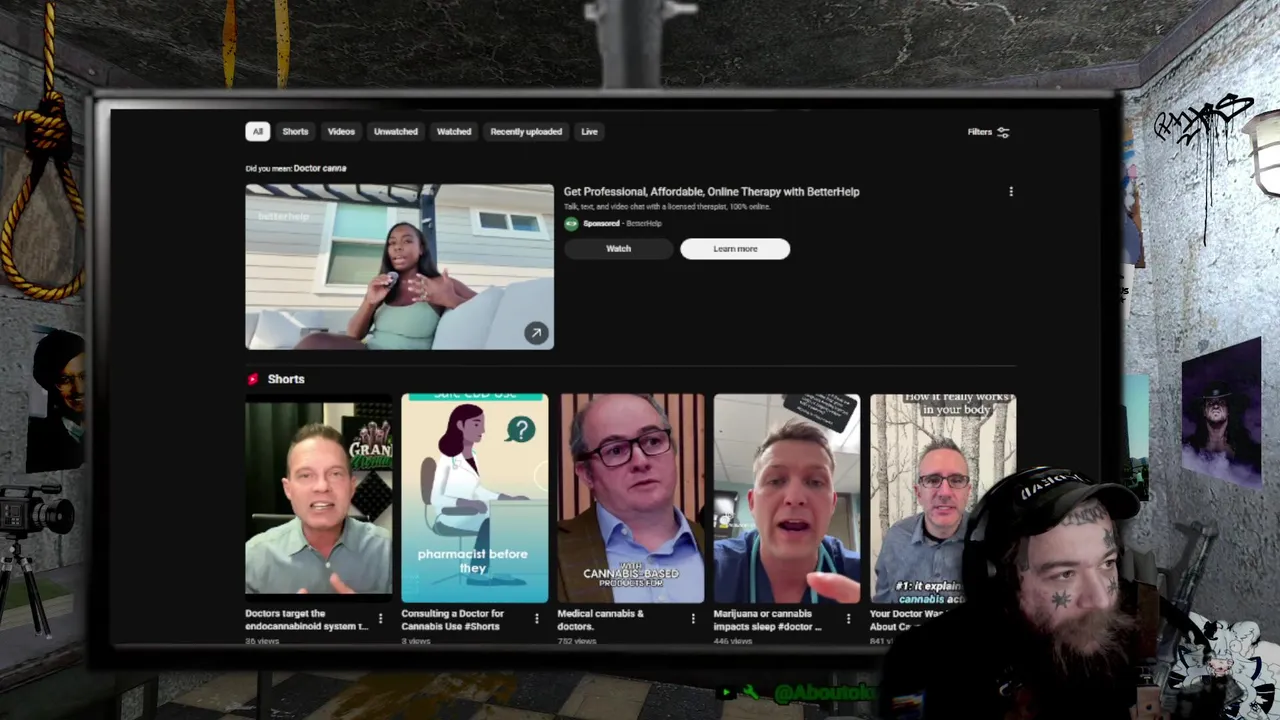Open the BetterHelp therapy ad title
The height and width of the screenshot is (720, 1280).
(x=711, y=191)
